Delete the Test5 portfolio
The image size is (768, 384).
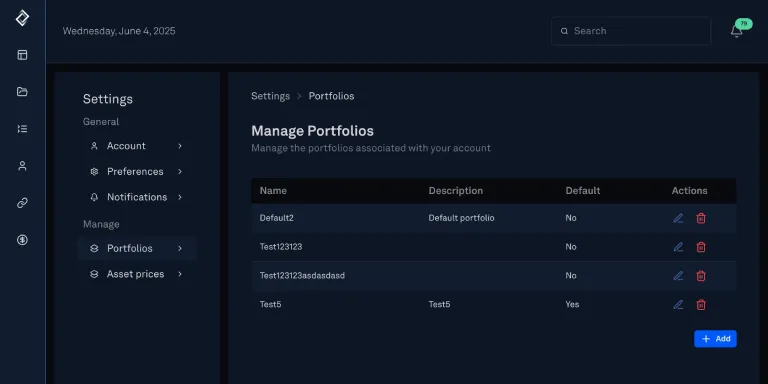click(x=701, y=305)
